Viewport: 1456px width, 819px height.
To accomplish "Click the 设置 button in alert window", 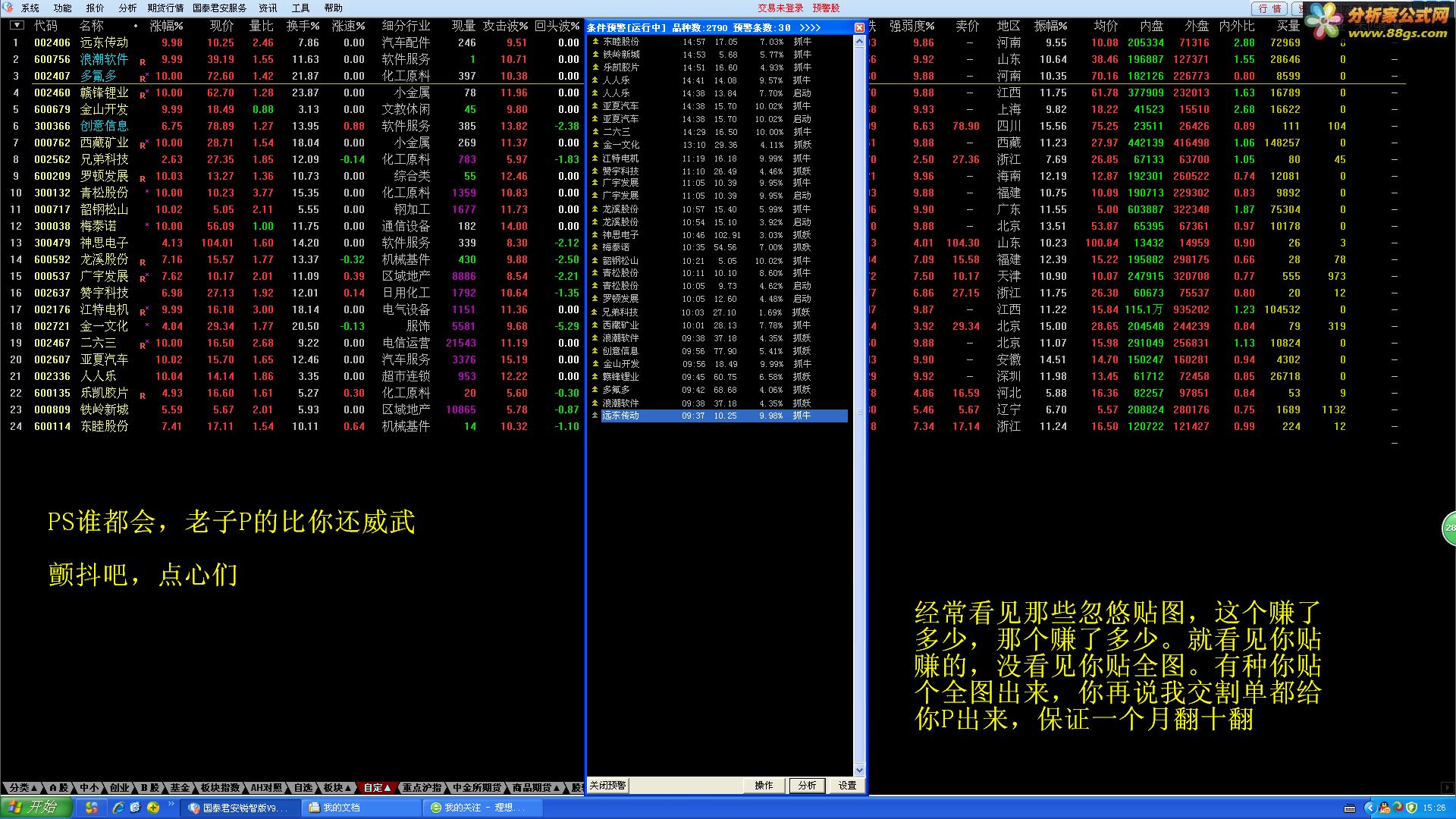I will pyautogui.click(x=847, y=786).
